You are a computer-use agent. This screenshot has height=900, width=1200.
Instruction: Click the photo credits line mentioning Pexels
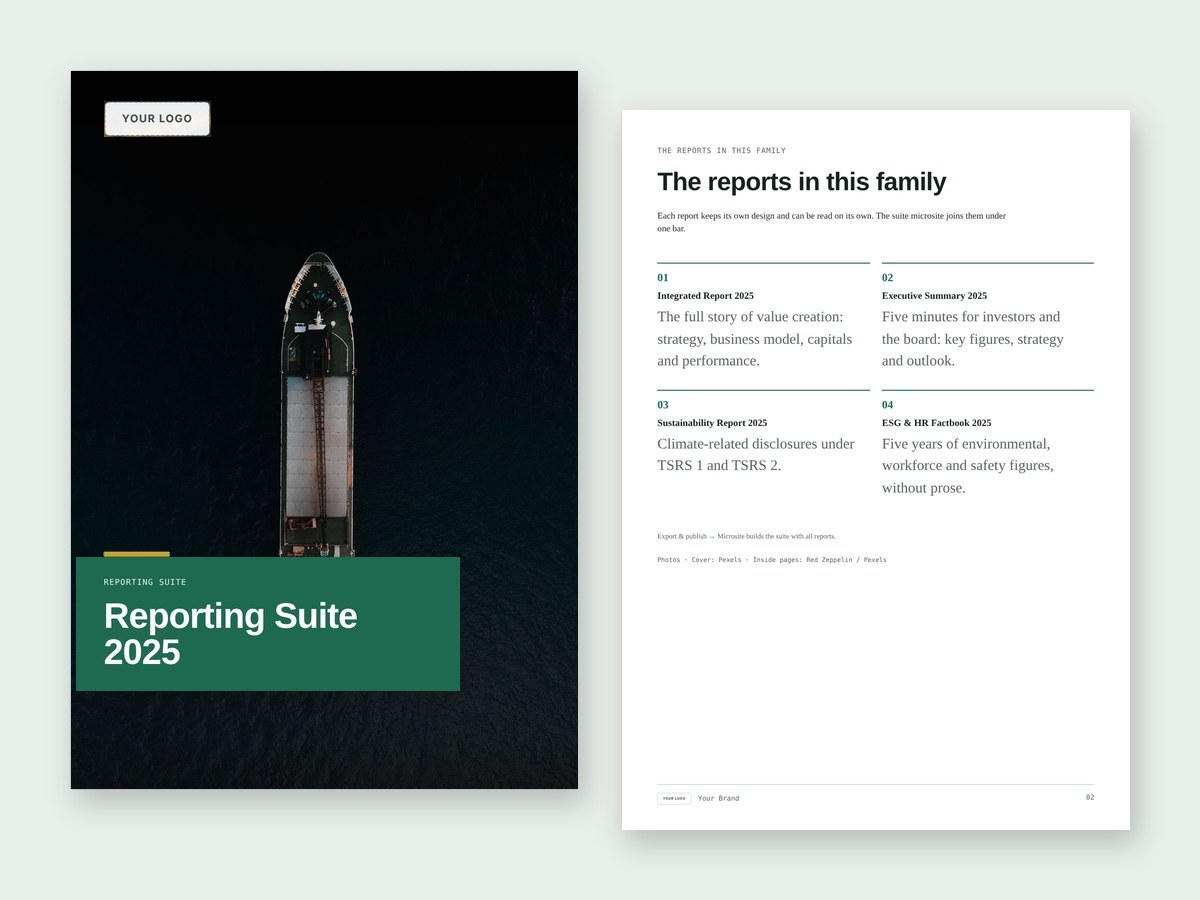[x=772, y=560]
